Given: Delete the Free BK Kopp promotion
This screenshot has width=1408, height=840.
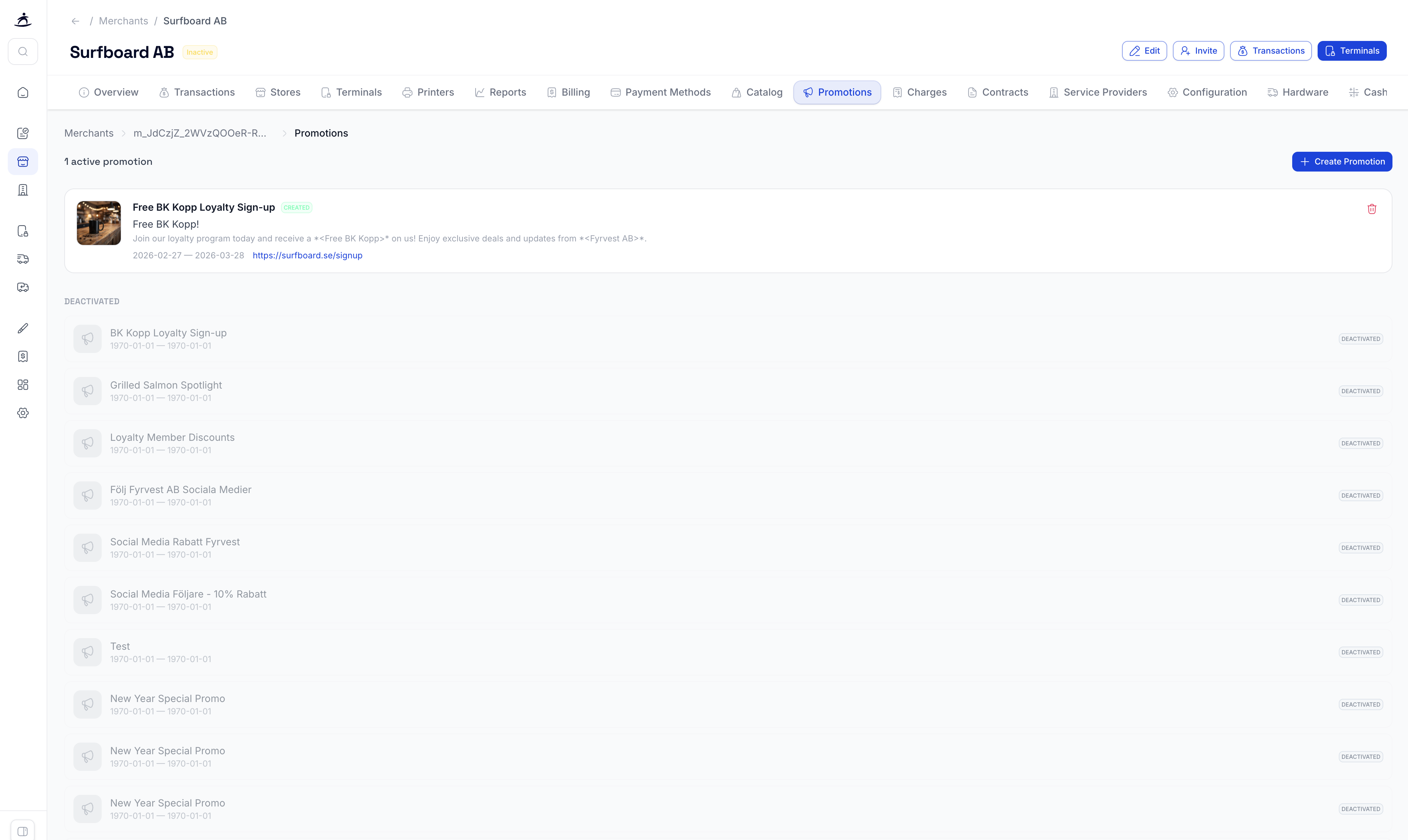Looking at the screenshot, I should [x=1371, y=209].
